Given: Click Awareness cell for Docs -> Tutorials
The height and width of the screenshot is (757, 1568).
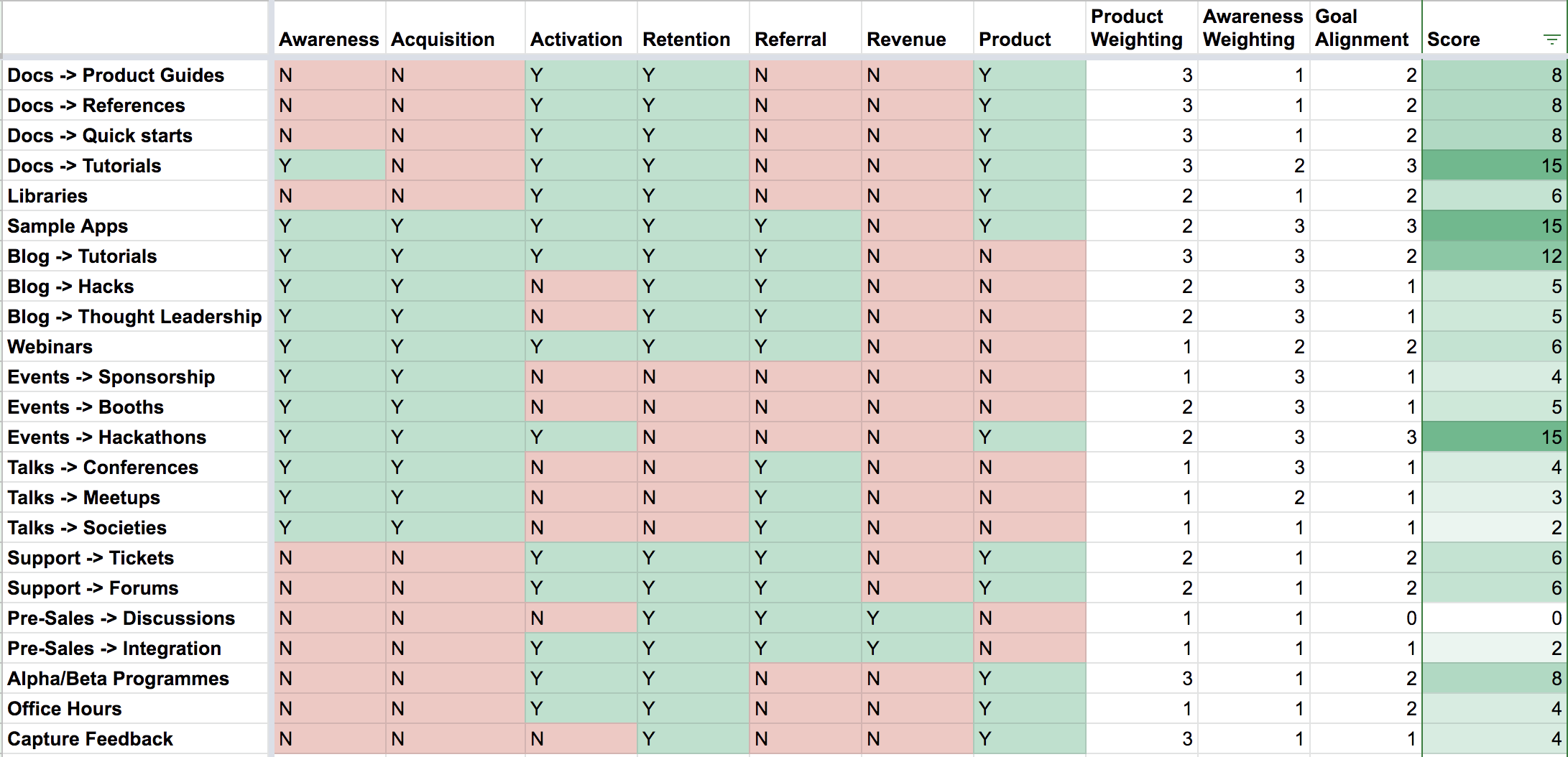Looking at the screenshot, I should [x=329, y=166].
